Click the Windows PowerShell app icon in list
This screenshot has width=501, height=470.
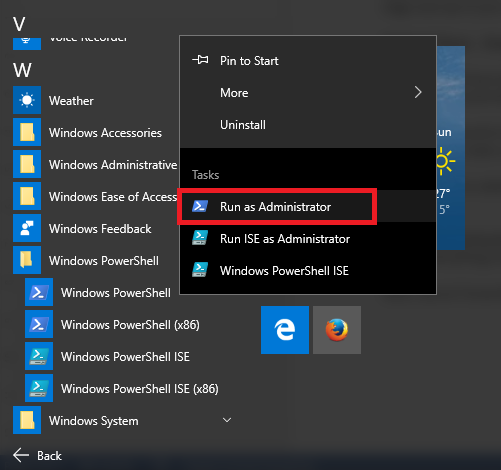coord(39,292)
